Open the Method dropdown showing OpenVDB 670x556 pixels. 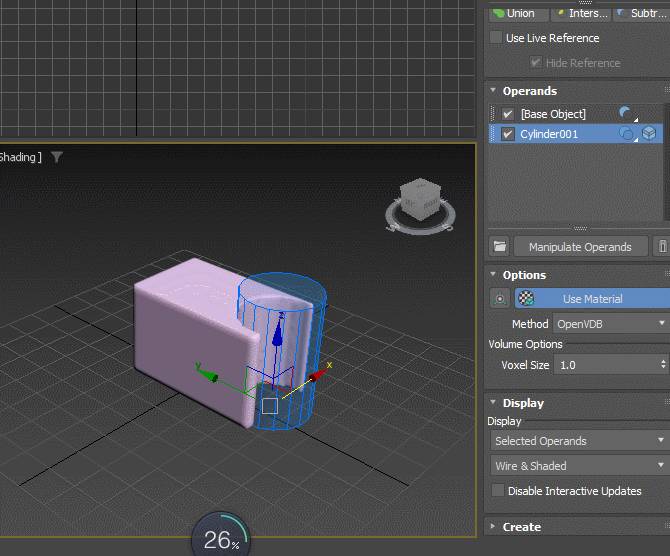(x=610, y=324)
